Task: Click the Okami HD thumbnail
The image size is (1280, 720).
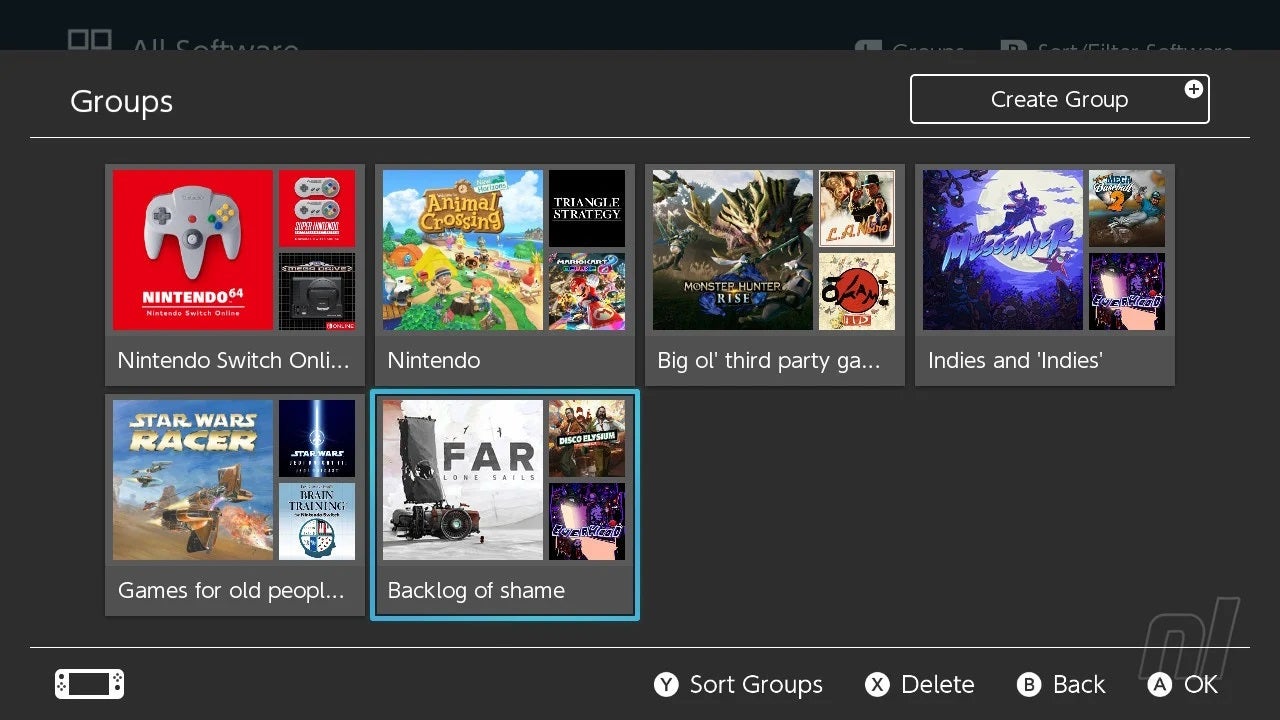Action: (x=857, y=291)
